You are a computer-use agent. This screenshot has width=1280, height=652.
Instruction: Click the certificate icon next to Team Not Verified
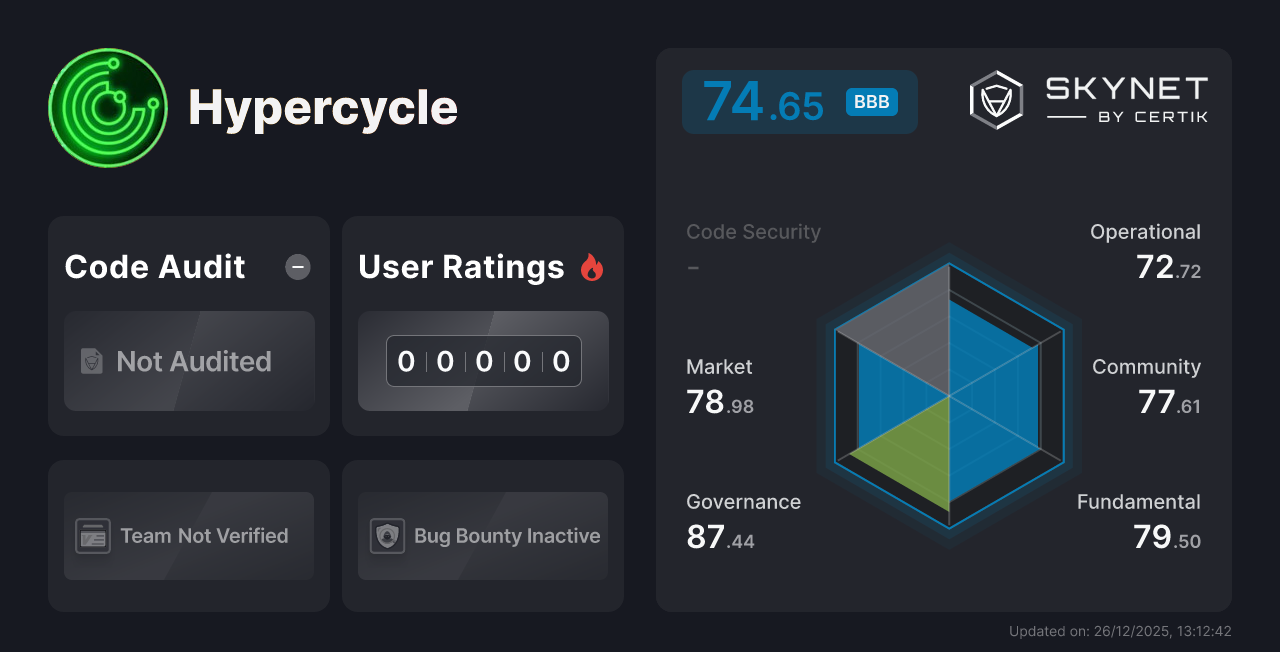click(95, 536)
